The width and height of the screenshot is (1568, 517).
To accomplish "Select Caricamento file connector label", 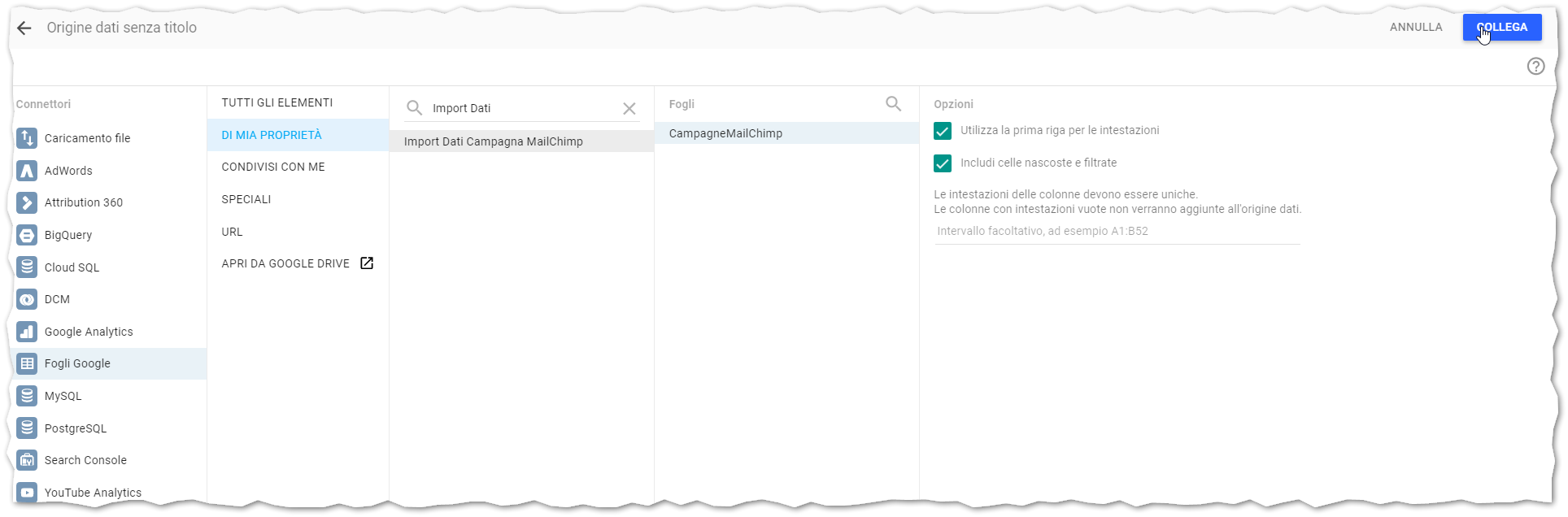I will click(87, 138).
